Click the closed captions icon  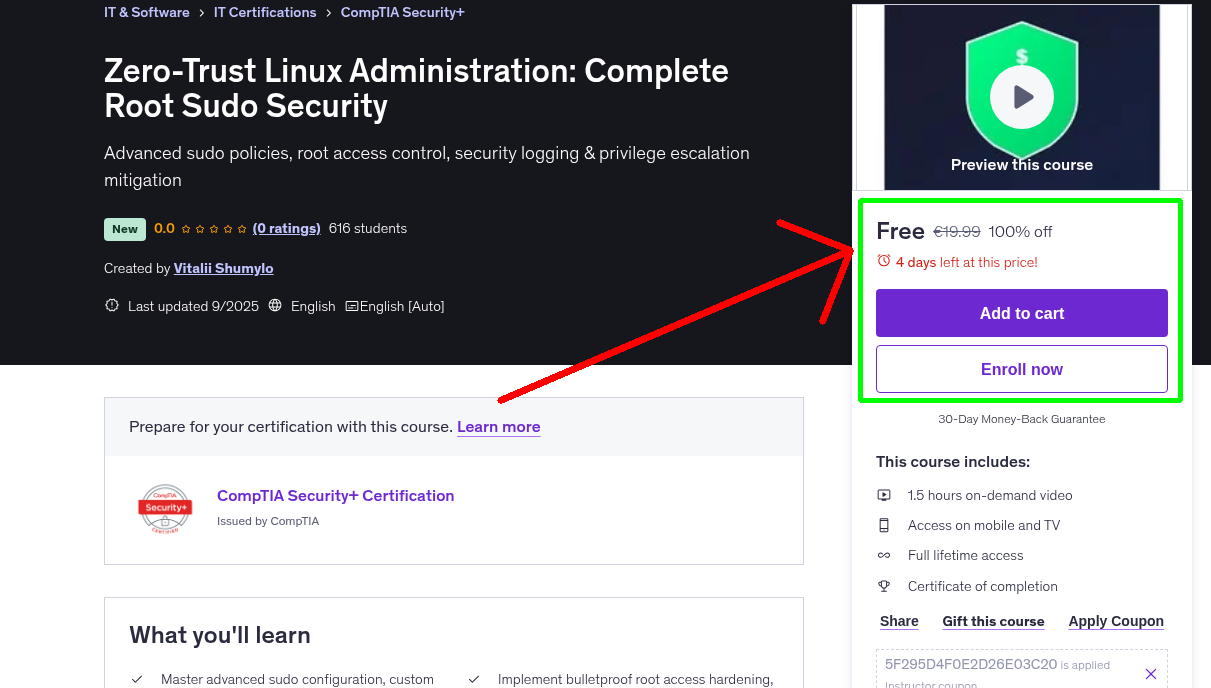[351, 306]
